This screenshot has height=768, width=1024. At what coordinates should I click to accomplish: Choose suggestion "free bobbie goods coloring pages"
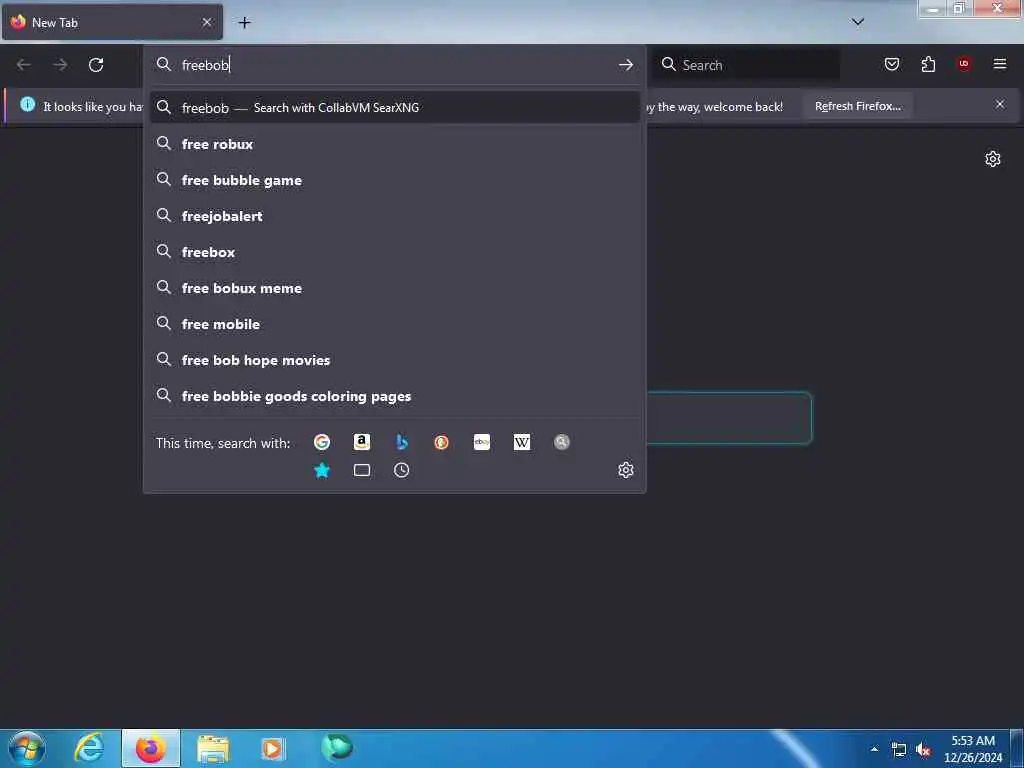[x=394, y=396]
